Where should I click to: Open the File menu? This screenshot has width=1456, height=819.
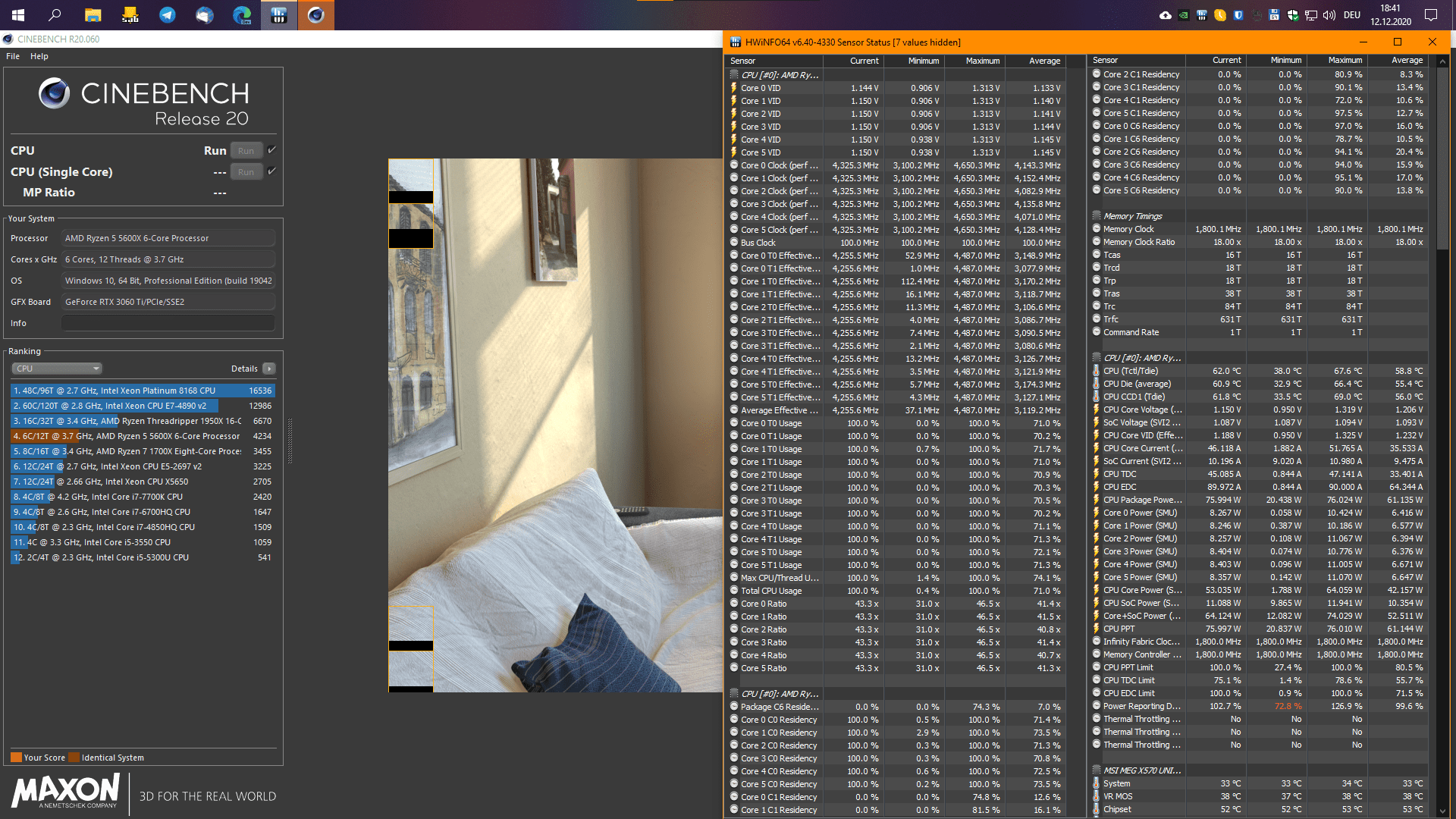point(13,56)
